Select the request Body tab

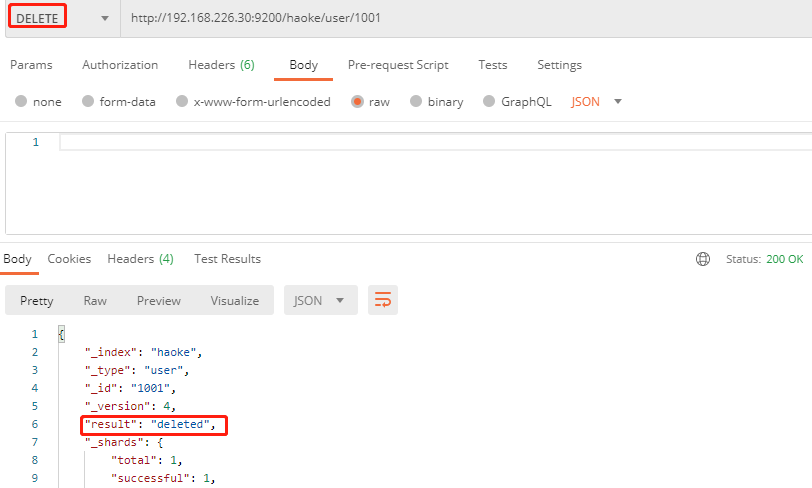pos(303,65)
